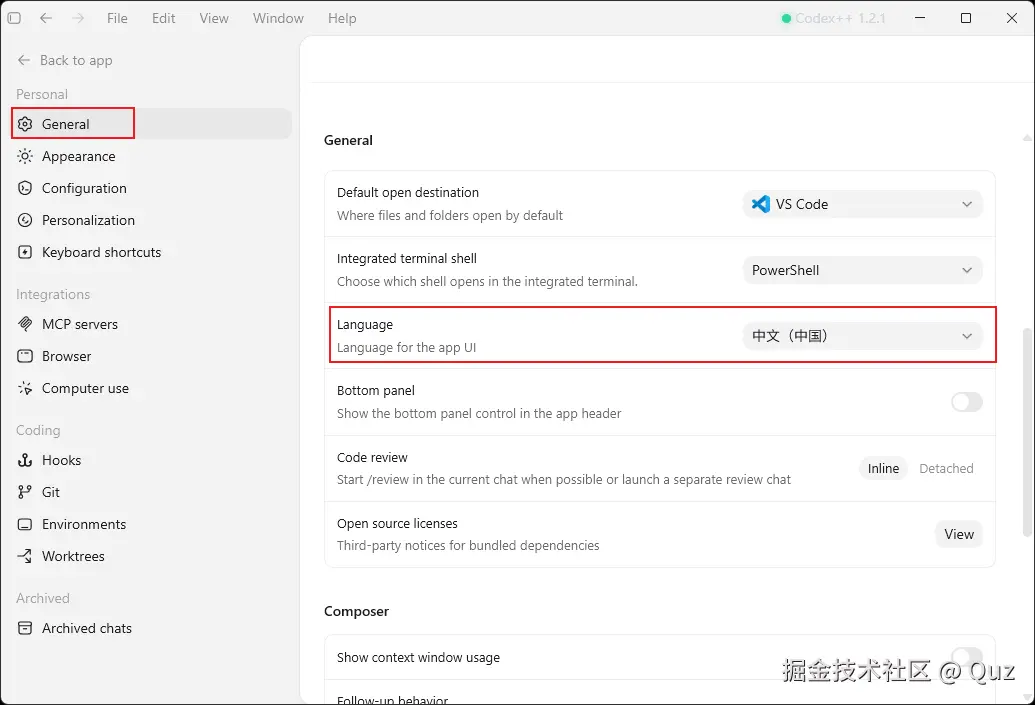Click the VS Code logo in destination dropdown
Viewport: 1035px width, 705px height.
(x=761, y=204)
